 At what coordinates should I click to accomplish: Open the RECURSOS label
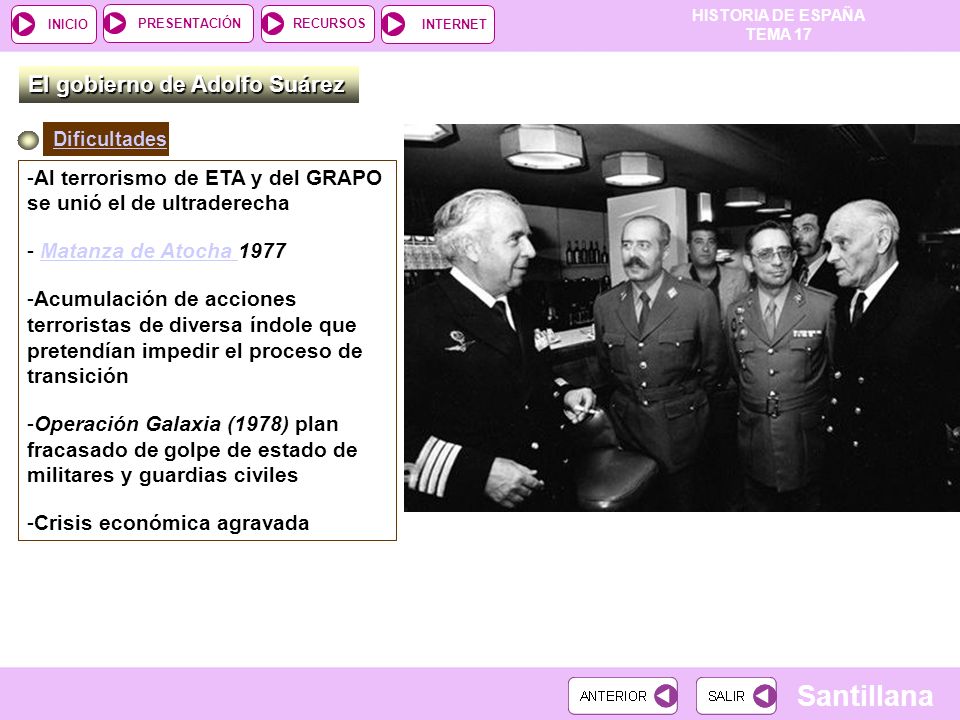[329, 23]
